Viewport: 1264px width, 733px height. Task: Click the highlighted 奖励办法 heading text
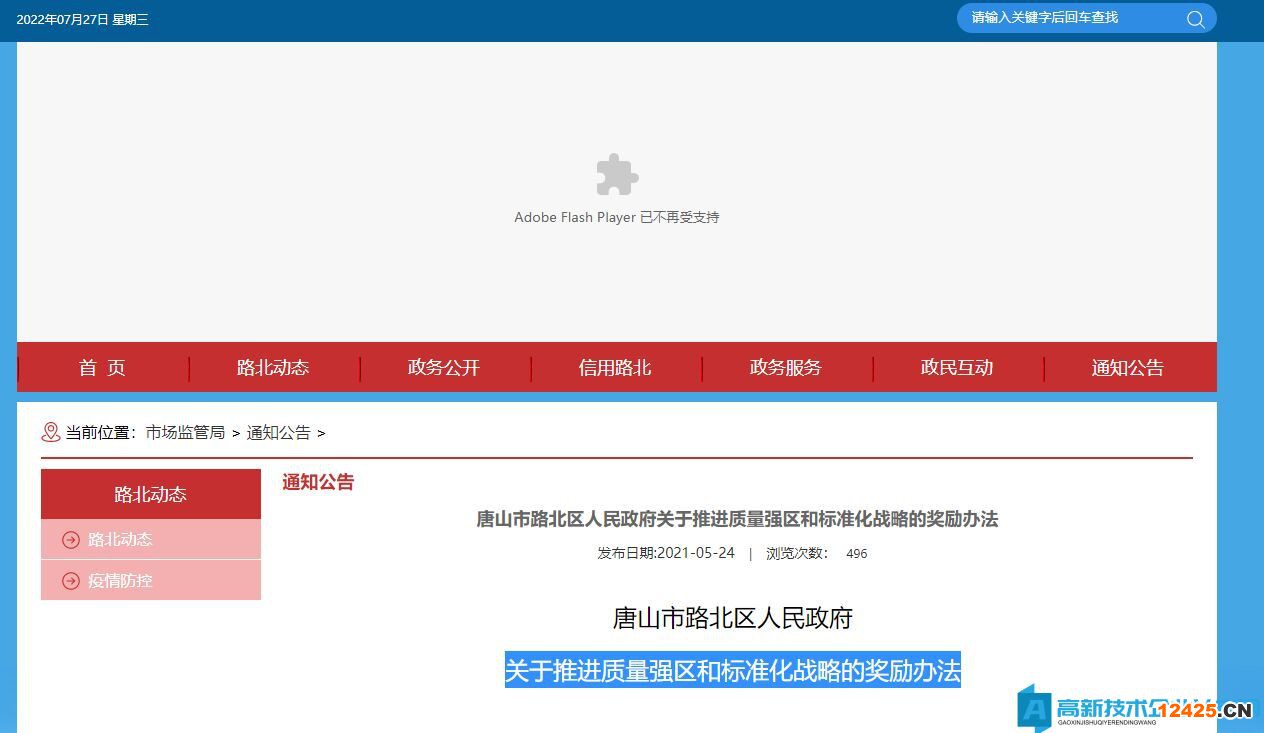click(x=732, y=670)
